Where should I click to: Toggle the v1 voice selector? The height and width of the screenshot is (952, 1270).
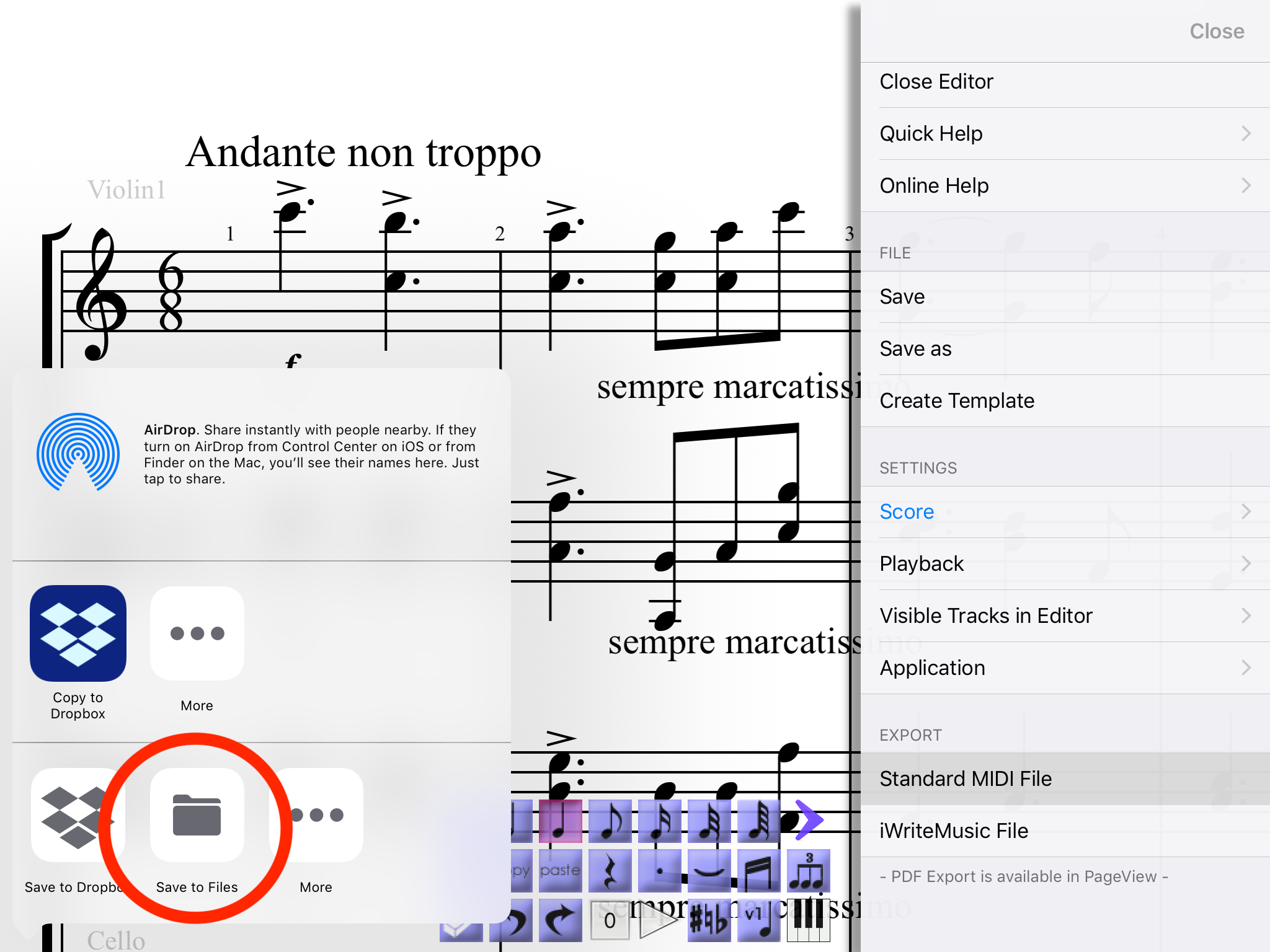point(759,920)
